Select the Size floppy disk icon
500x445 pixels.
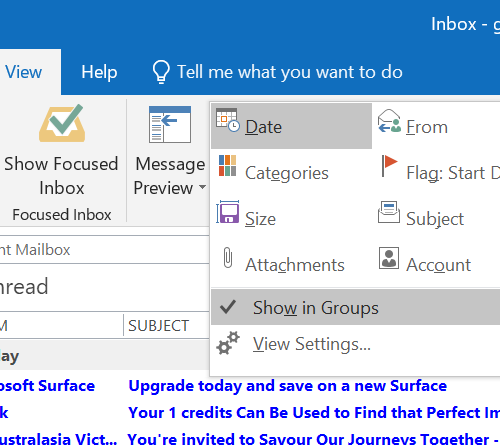coord(227,212)
